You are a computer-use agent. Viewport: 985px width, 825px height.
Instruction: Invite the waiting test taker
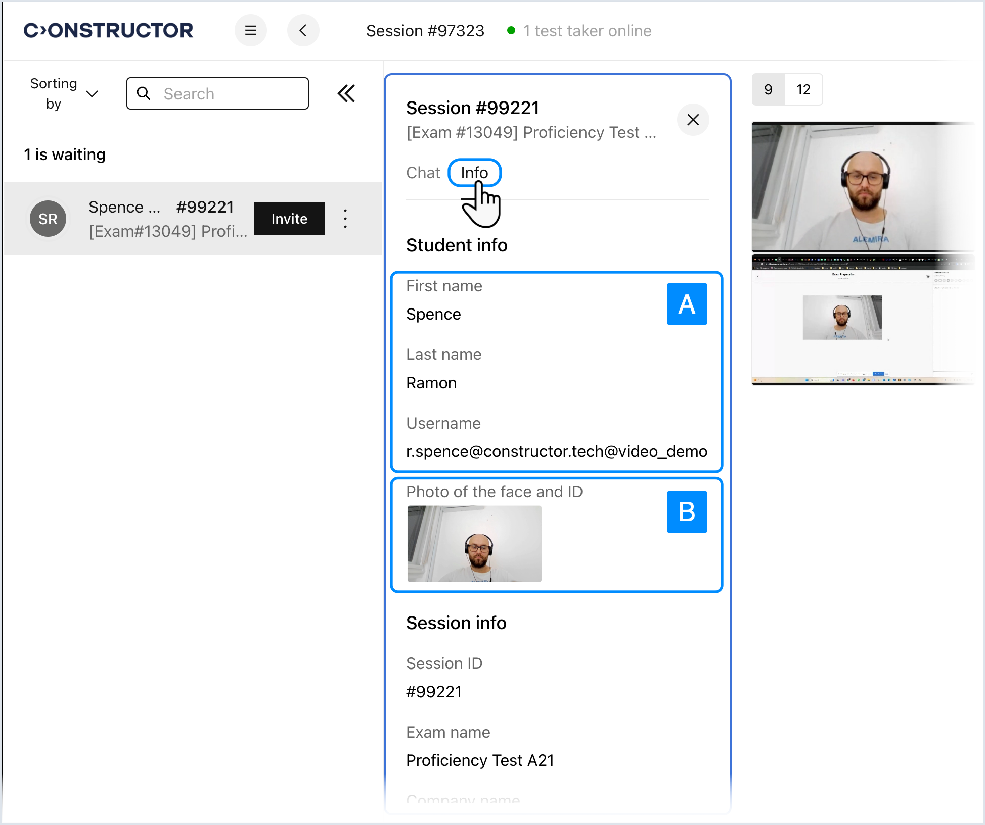(289, 219)
